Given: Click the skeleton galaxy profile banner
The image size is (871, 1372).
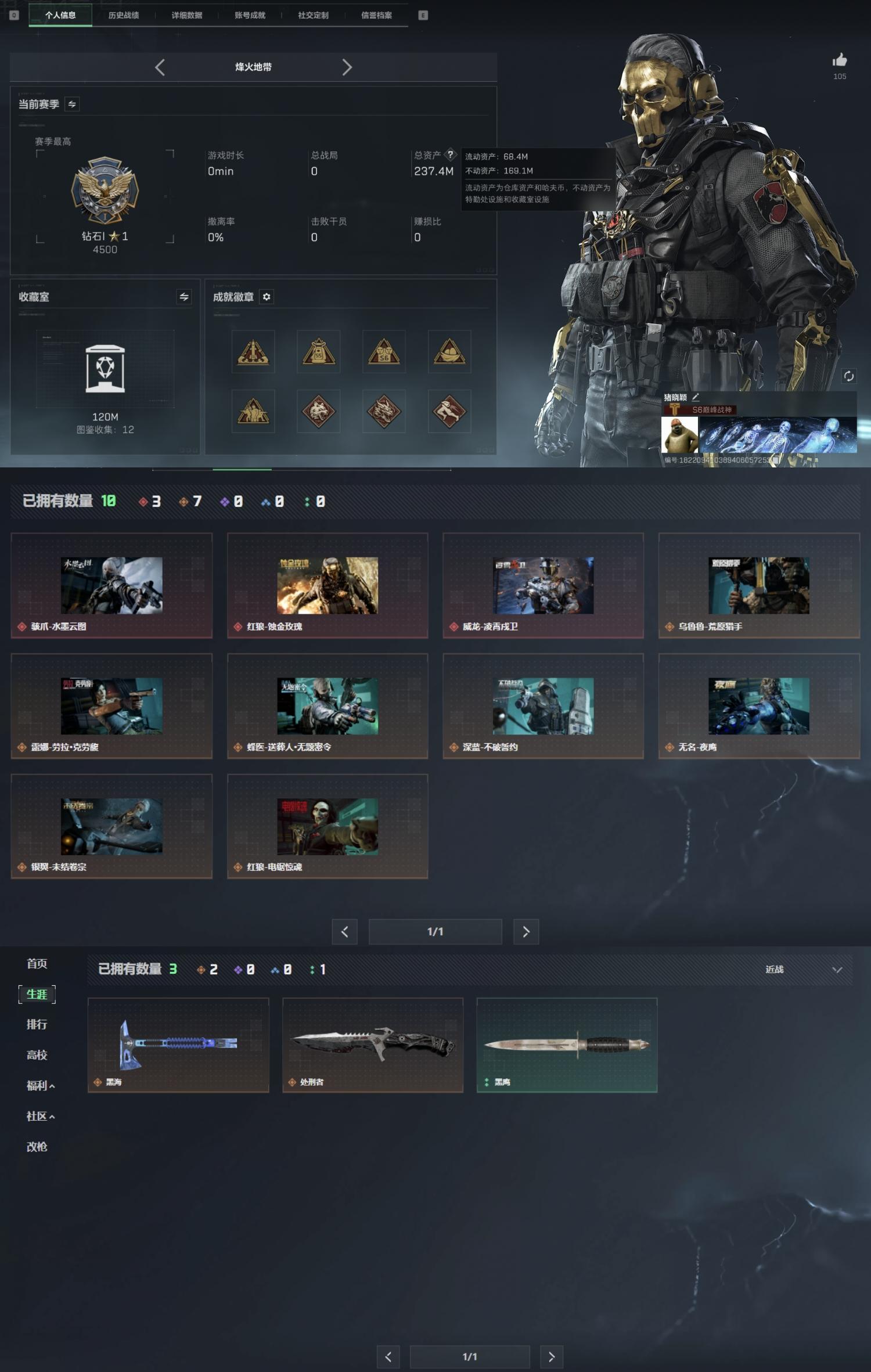Looking at the screenshot, I should [778, 434].
